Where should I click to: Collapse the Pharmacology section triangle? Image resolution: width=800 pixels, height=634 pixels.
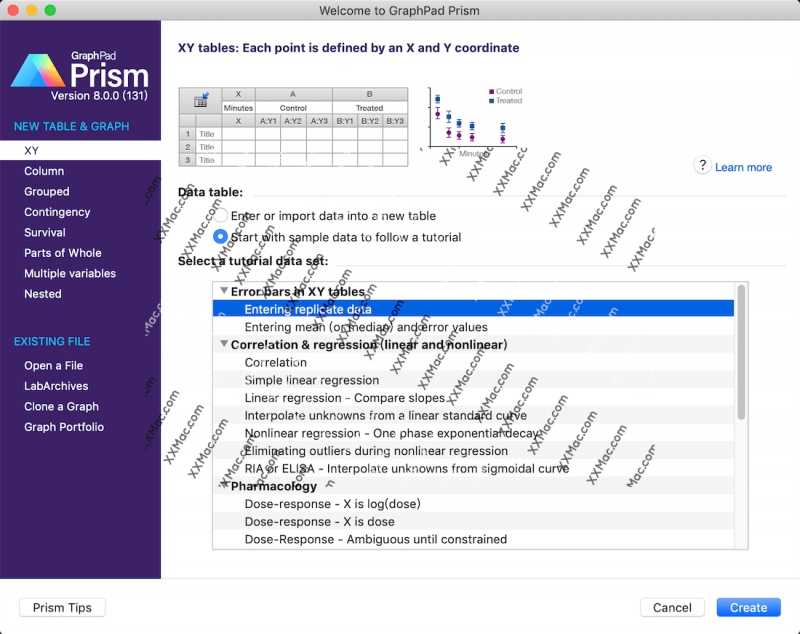(x=224, y=487)
